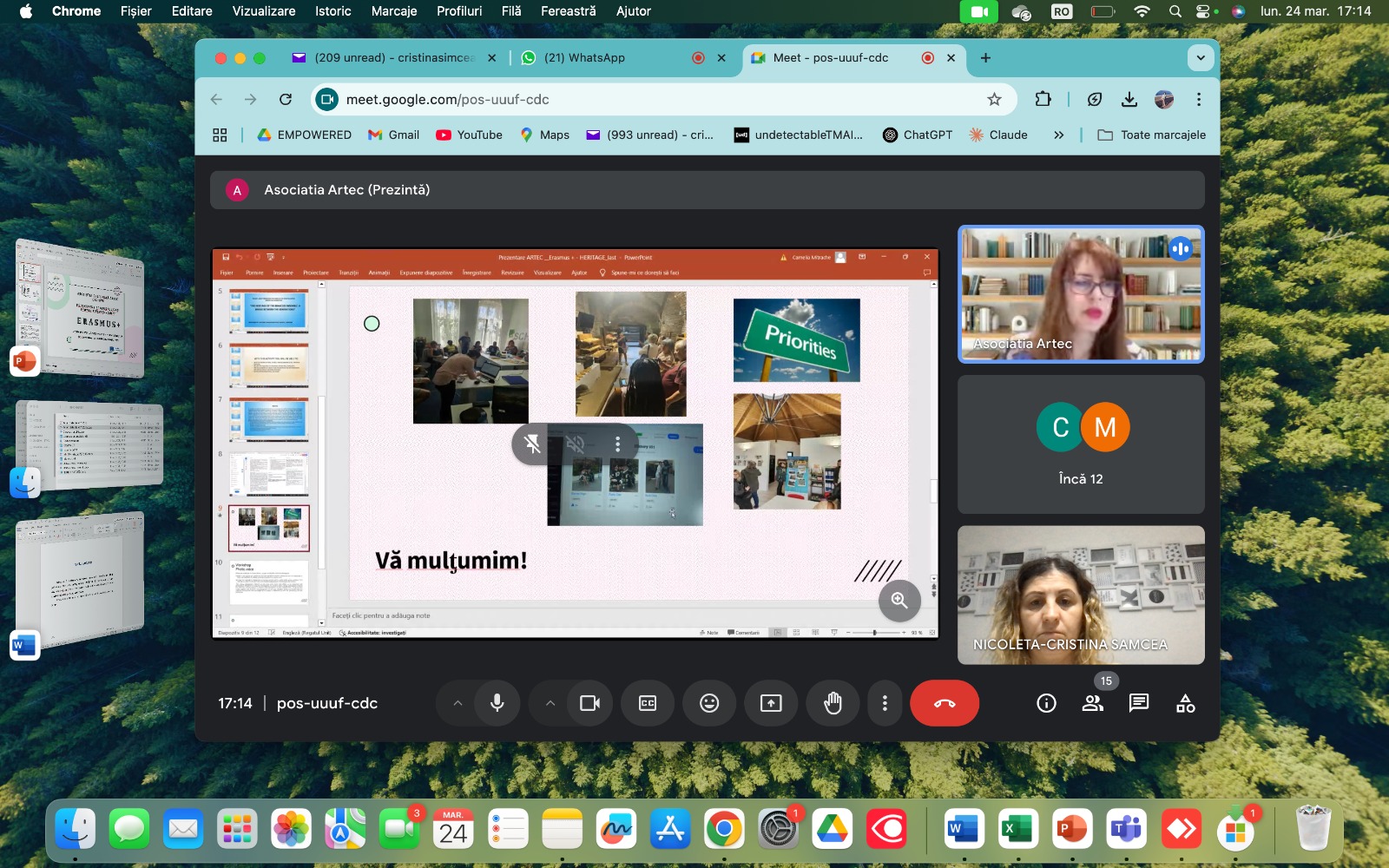Click the Încă 12 participants tile

[x=1081, y=444]
